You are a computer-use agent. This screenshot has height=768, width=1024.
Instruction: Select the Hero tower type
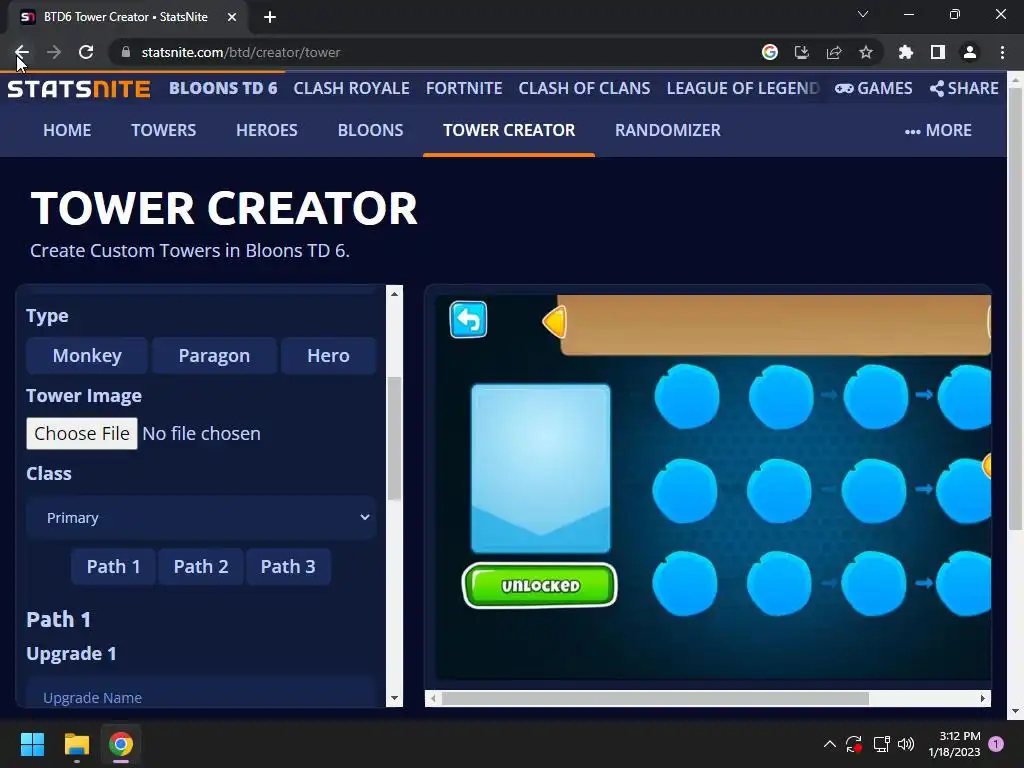328,355
